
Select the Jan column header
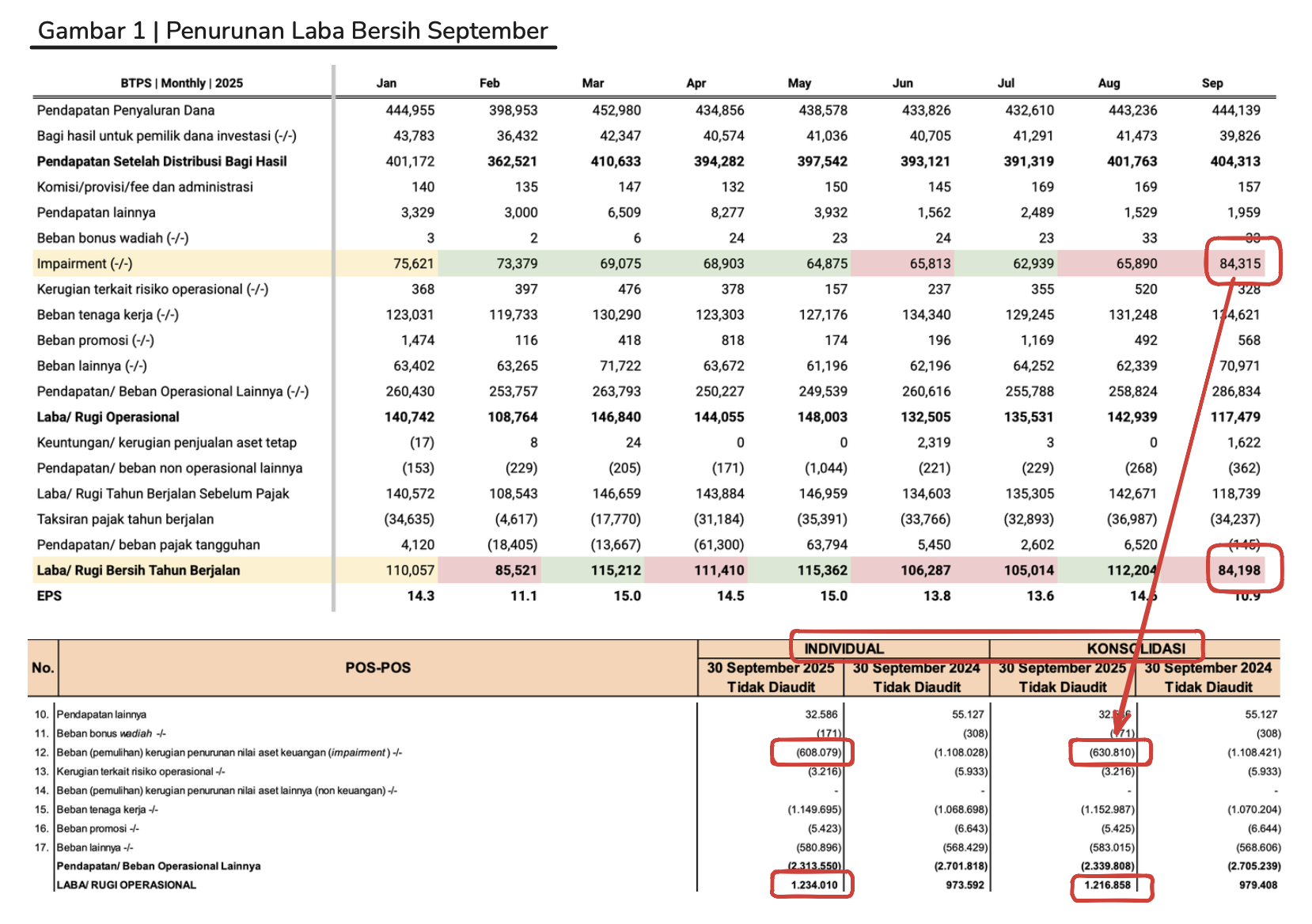click(386, 83)
